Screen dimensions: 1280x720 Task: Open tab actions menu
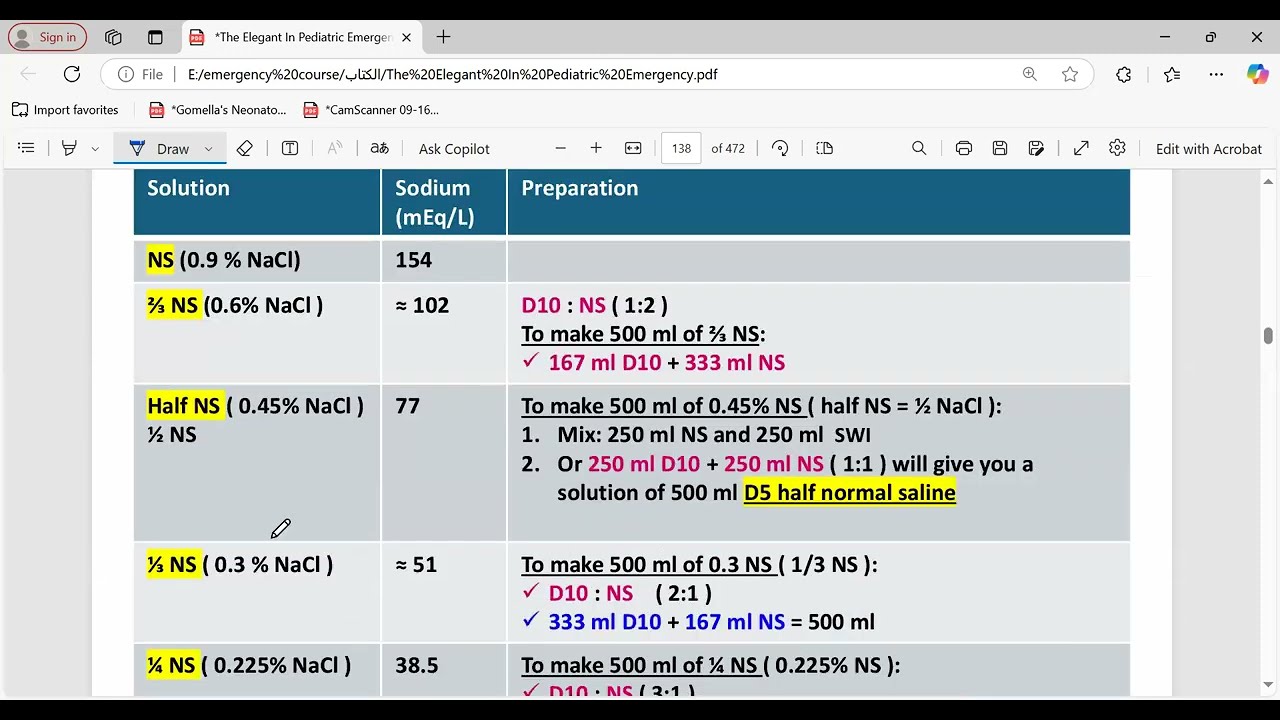tap(155, 37)
